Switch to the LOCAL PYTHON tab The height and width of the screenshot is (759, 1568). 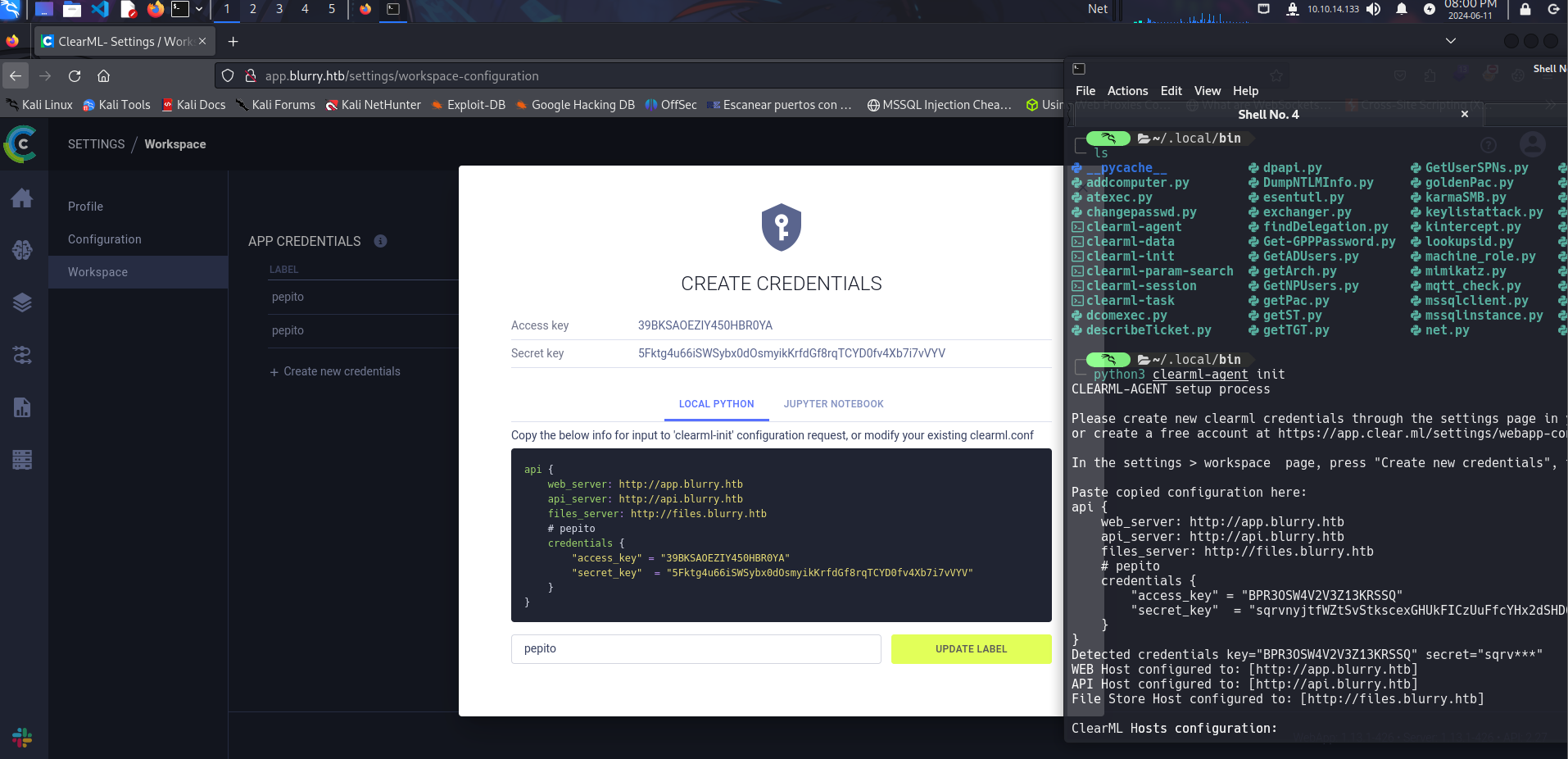pos(717,404)
